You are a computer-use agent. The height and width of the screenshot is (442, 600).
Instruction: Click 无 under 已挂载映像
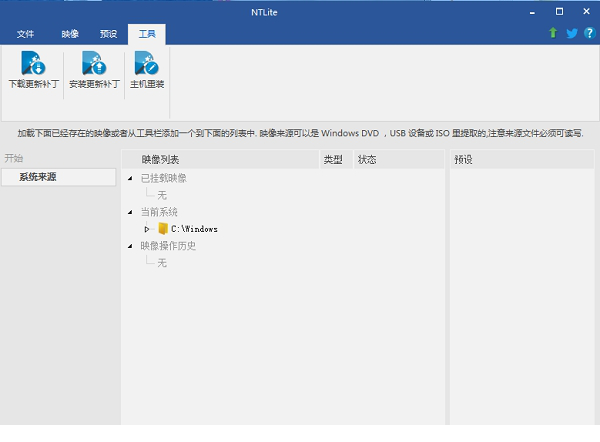[x=162, y=196]
